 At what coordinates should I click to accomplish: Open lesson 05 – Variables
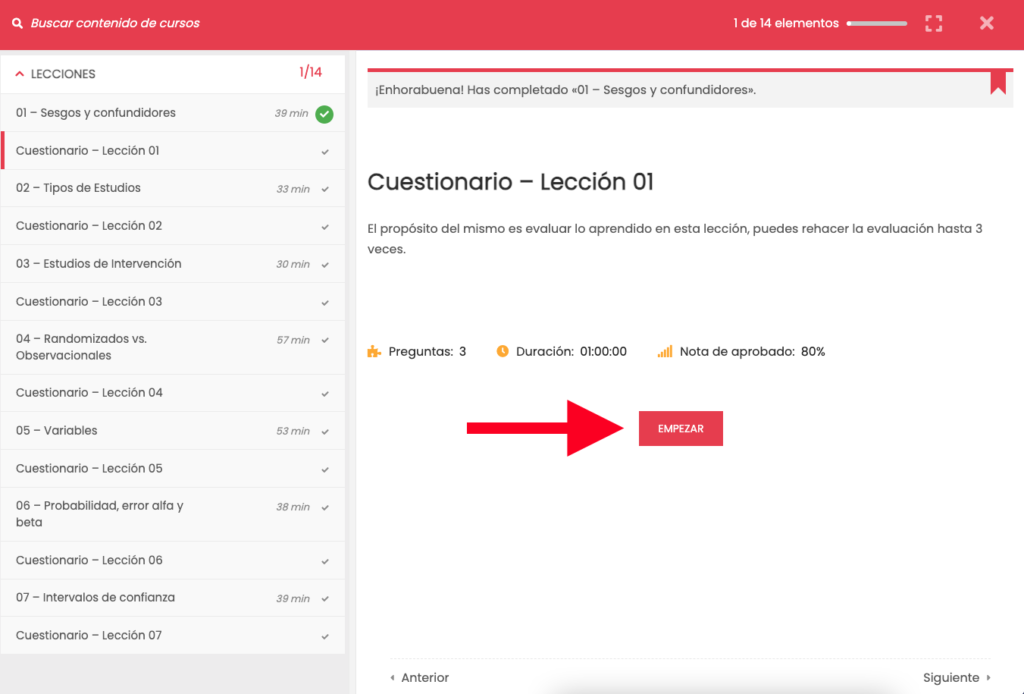(56, 431)
